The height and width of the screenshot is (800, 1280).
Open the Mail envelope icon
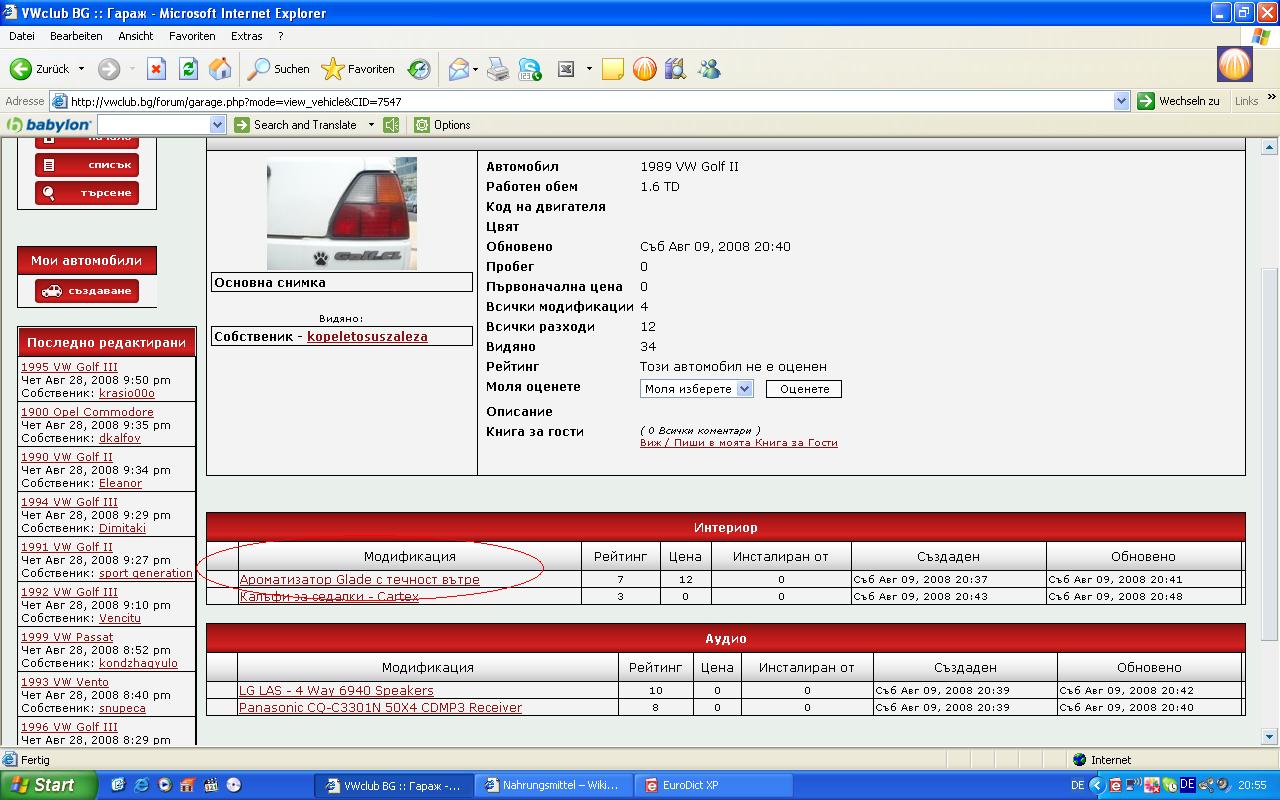pos(459,69)
